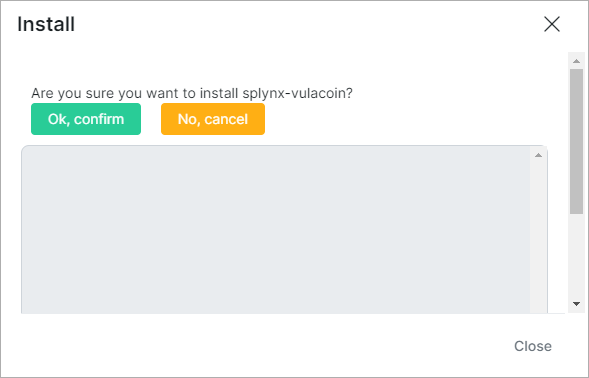Click the dialog scrollbar track below the thumb
The height and width of the screenshot is (378, 589).
tap(577, 256)
